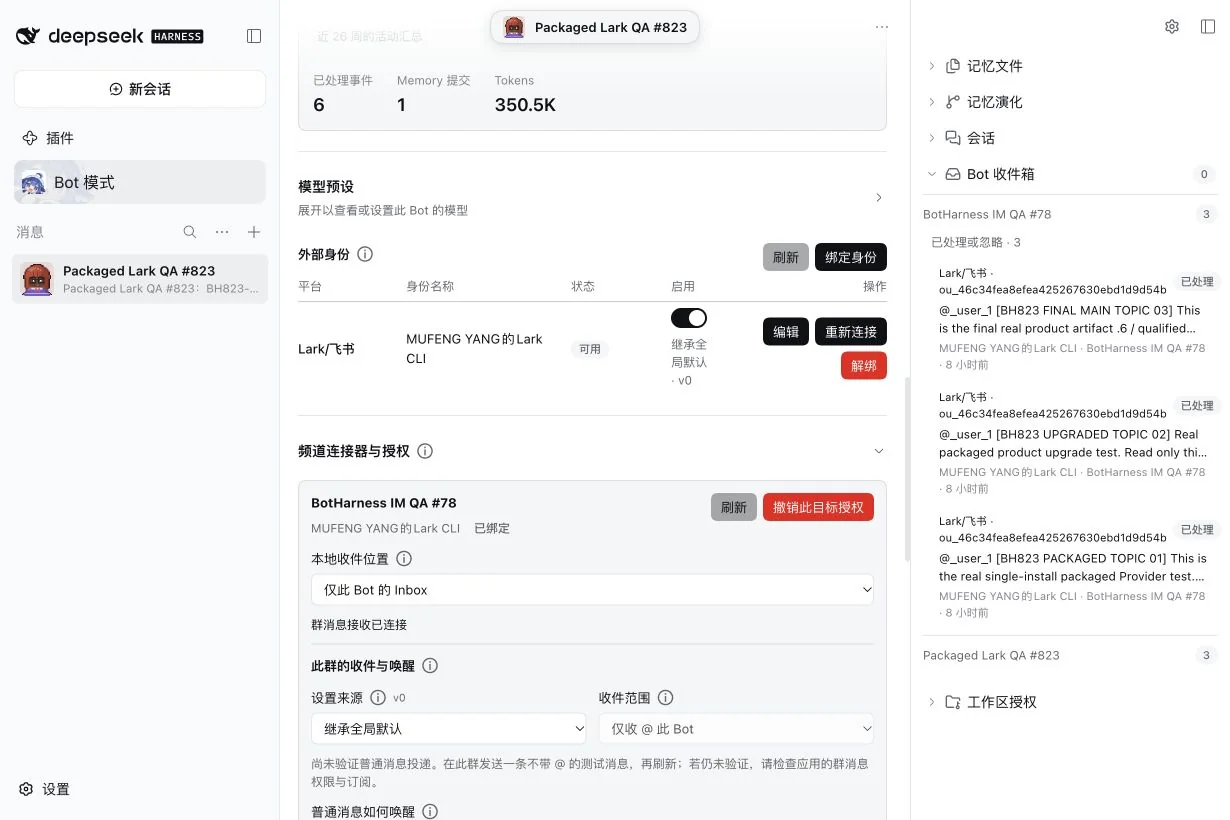Image resolution: width=1230 pixels, height=820 pixels.
Task: Expand the 模型预设 section chevron
Action: (879, 198)
